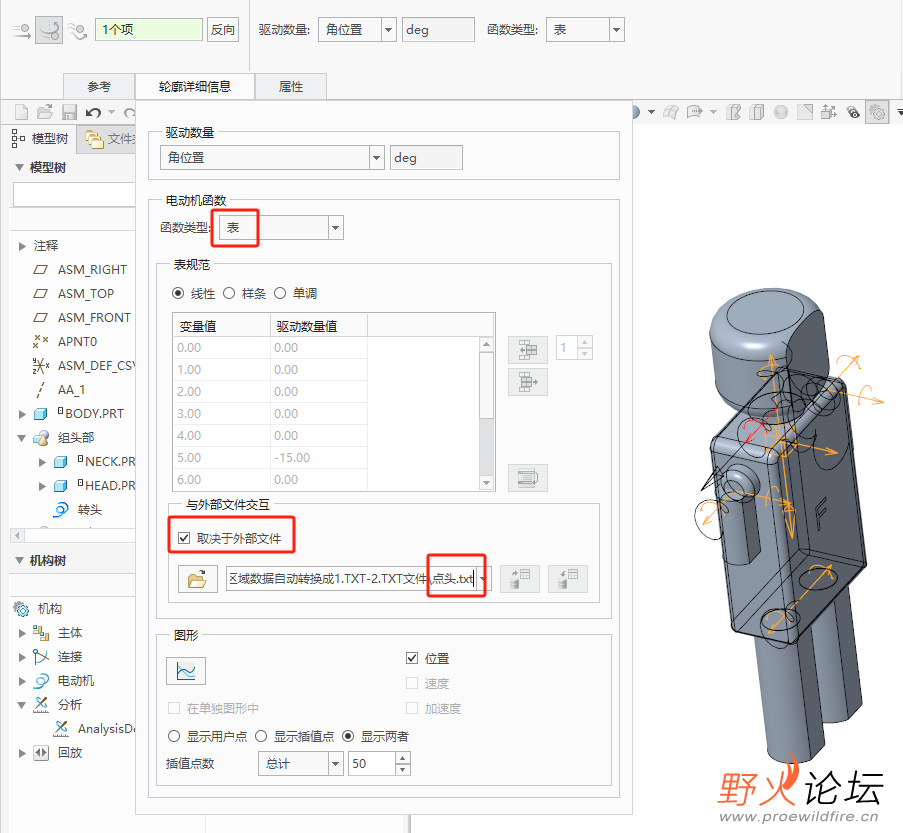The height and width of the screenshot is (833, 903).
Task: Add a row to the table
Action: click(x=528, y=350)
